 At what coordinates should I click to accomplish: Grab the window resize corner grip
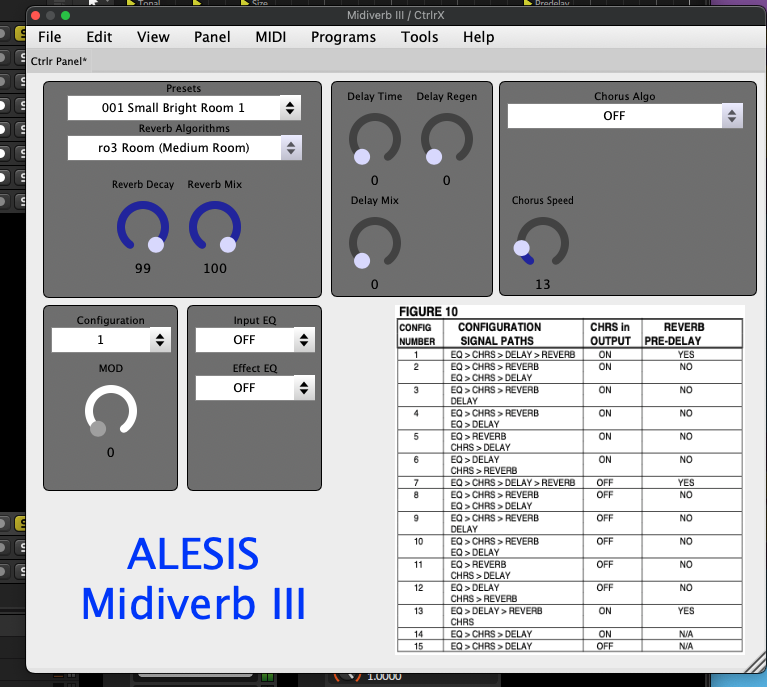click(756, 663)
